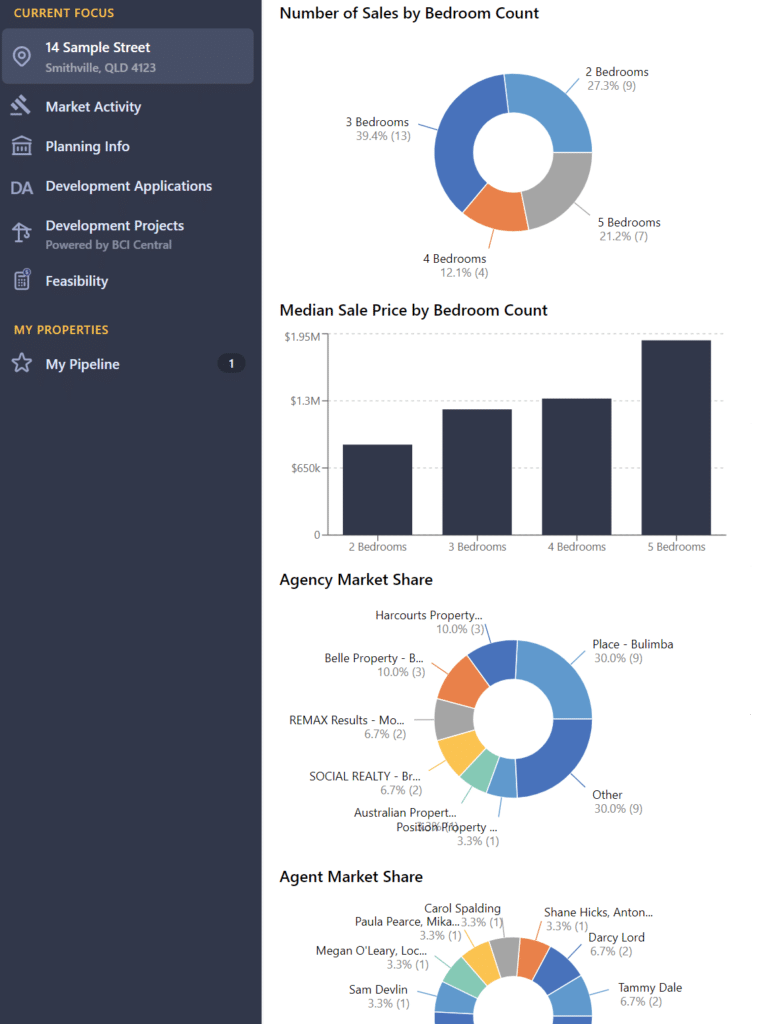
Task: Click the Tammy Dale agent label
Action: point(649,988)
